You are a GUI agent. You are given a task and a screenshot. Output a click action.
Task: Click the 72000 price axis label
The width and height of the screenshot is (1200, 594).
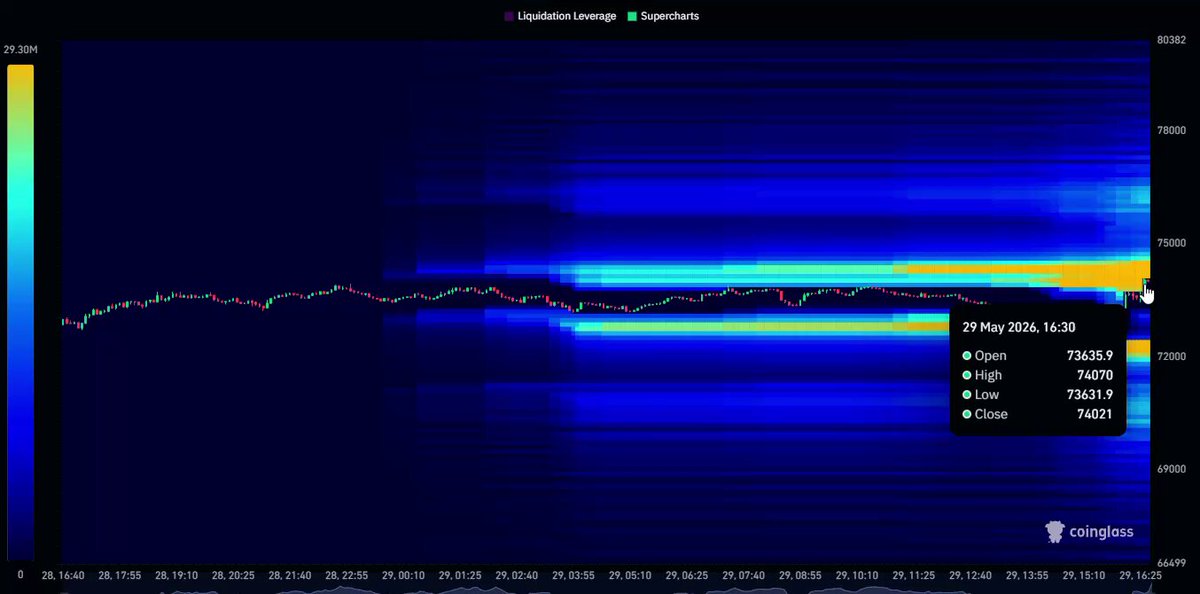1170,356
